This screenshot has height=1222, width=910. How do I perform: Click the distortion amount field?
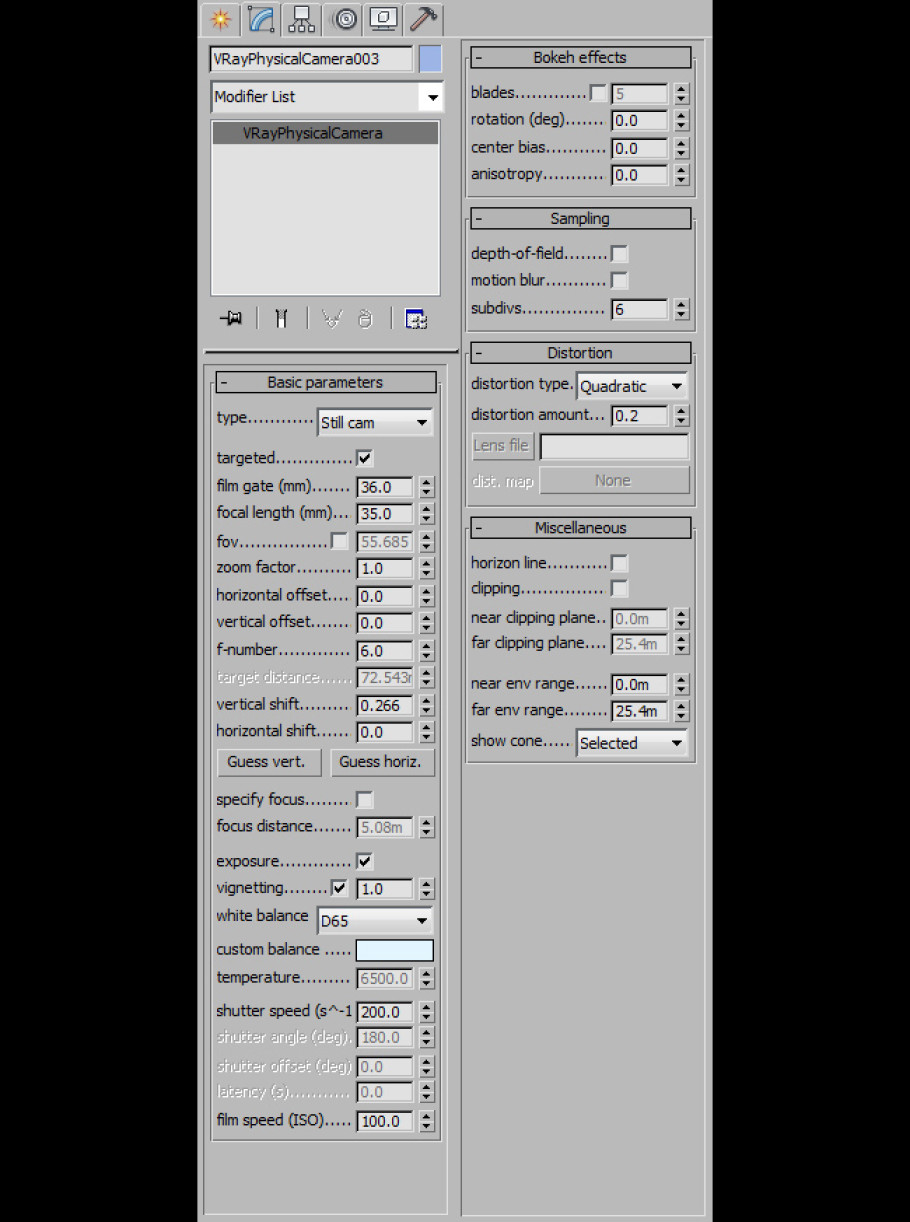640,415
